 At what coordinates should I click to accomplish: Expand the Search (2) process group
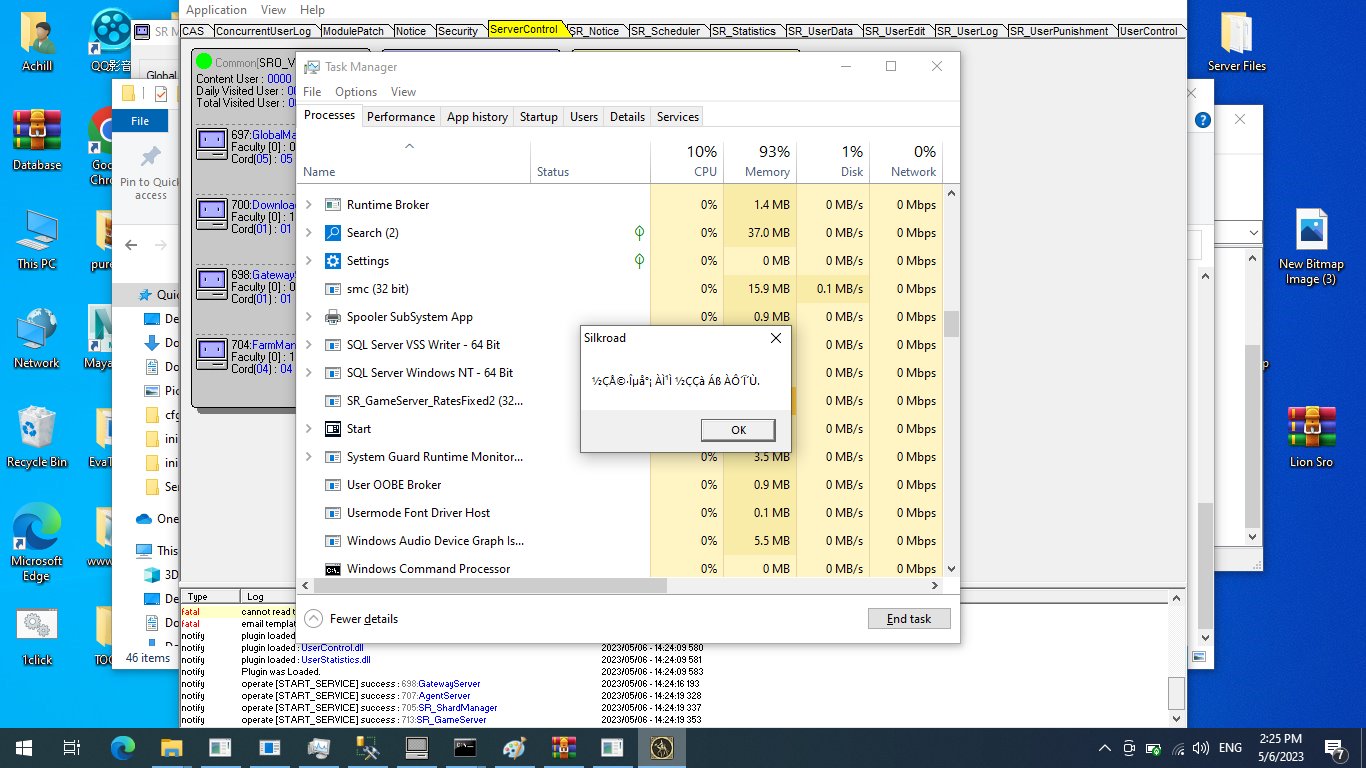(x=309, y=233)
